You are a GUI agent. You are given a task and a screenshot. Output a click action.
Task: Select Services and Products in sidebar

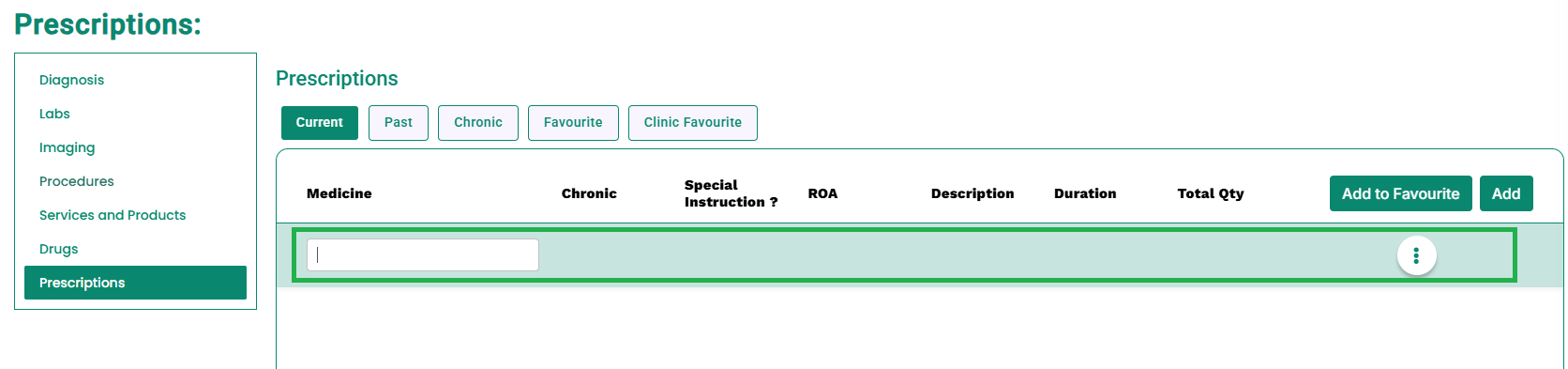(113, 215)
